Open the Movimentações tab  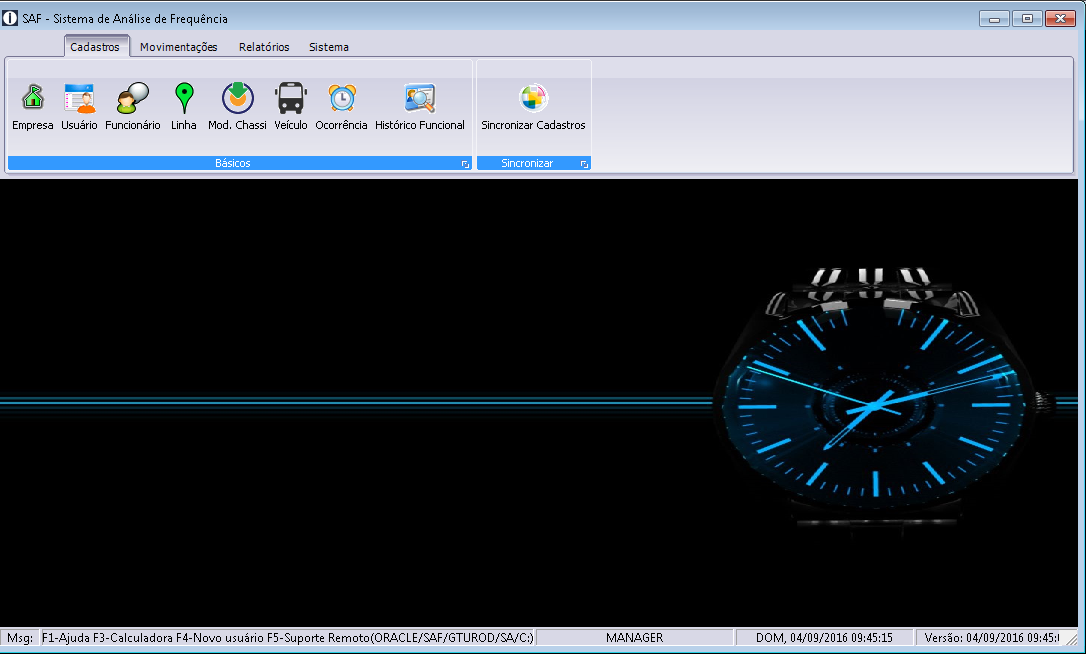178,47
